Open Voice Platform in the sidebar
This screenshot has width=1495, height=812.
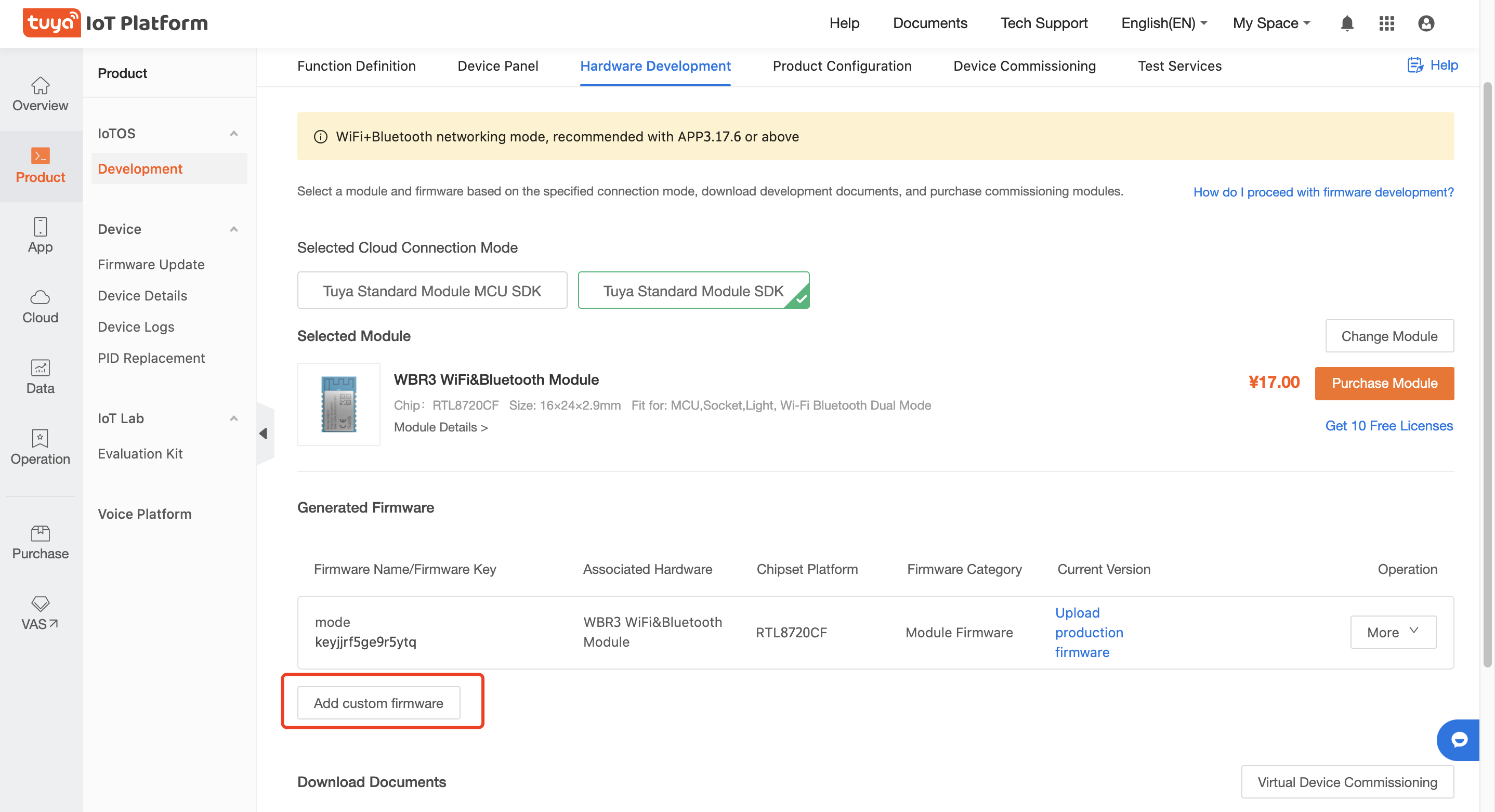tap(145, 514)
